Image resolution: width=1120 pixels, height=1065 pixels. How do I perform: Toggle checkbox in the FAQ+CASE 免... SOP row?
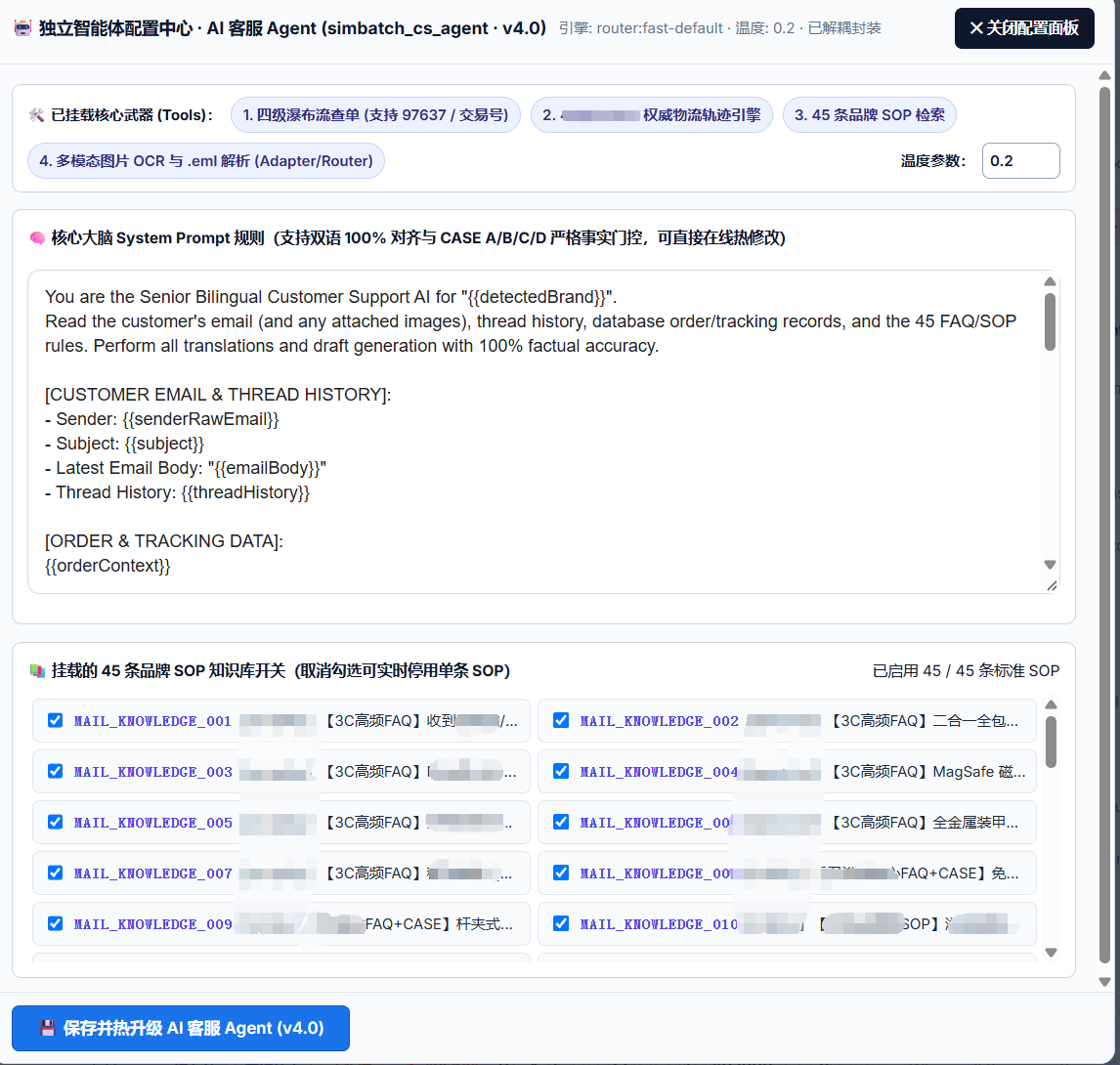(x=561, y=873)
